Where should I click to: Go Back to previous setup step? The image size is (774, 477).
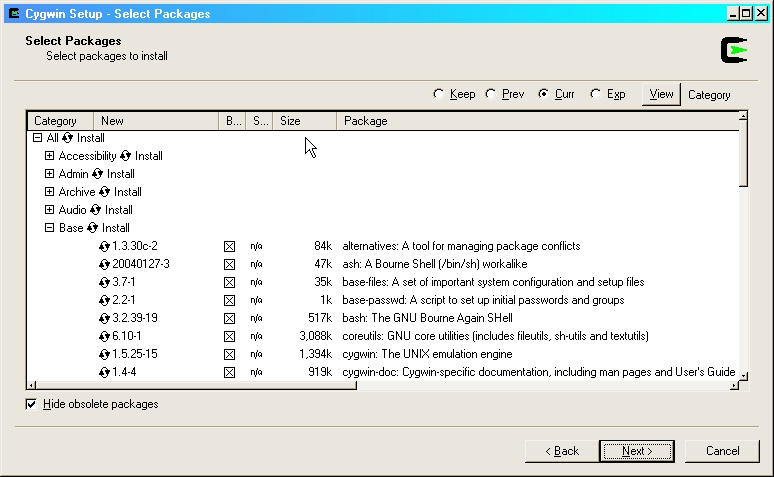point(562,451)
